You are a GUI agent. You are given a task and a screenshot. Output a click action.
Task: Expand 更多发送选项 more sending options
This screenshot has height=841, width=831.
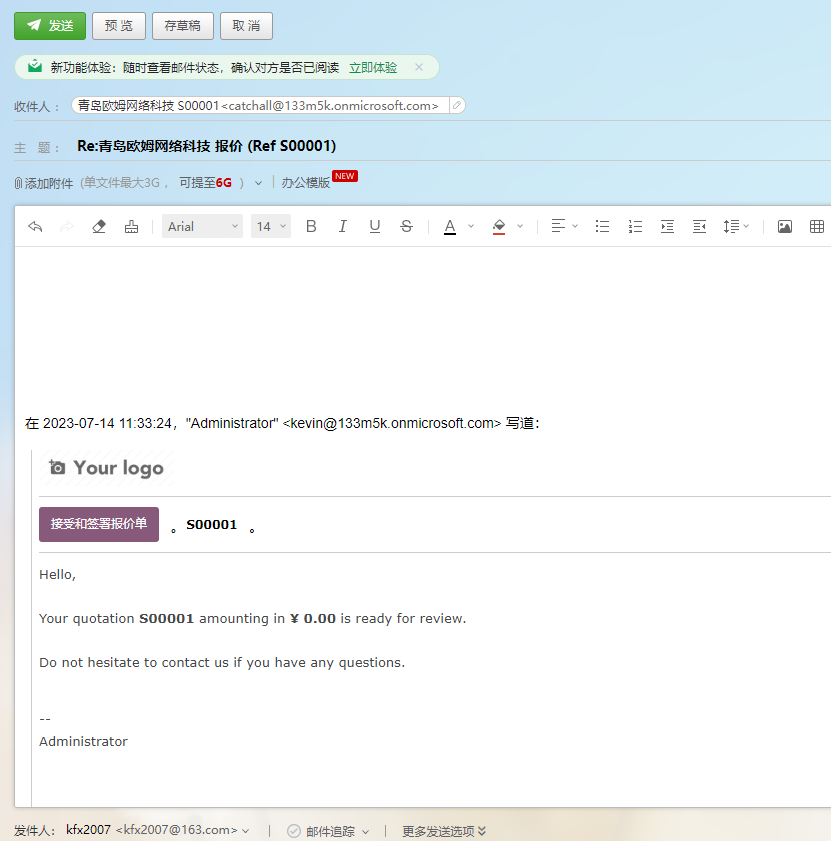click(x=444, y=831)
